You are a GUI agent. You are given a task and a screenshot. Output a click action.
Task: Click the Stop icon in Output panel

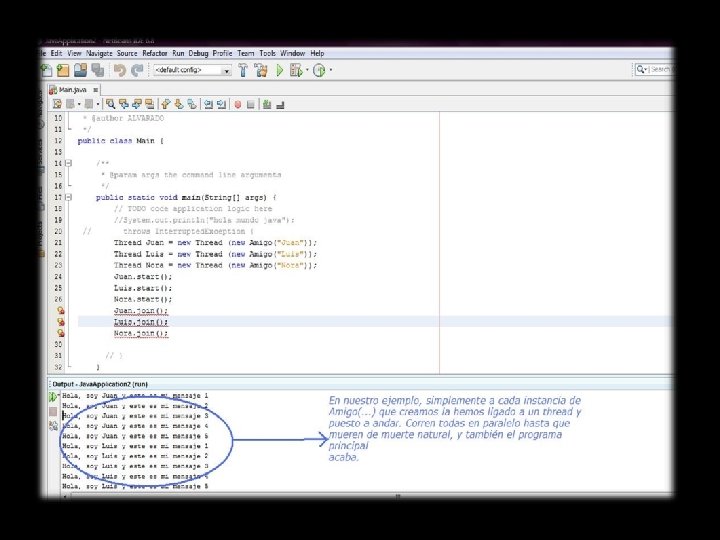coord(53,412)
